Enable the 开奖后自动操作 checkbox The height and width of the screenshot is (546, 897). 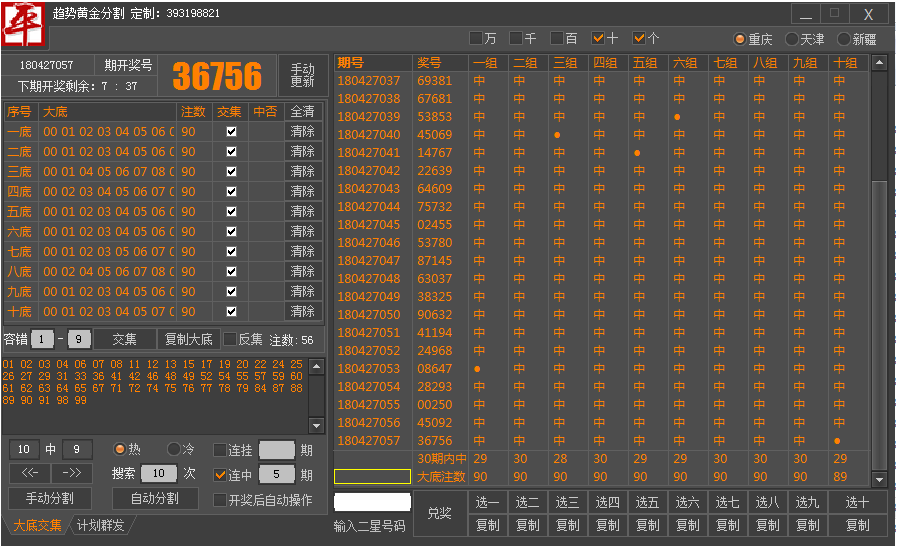221,500
